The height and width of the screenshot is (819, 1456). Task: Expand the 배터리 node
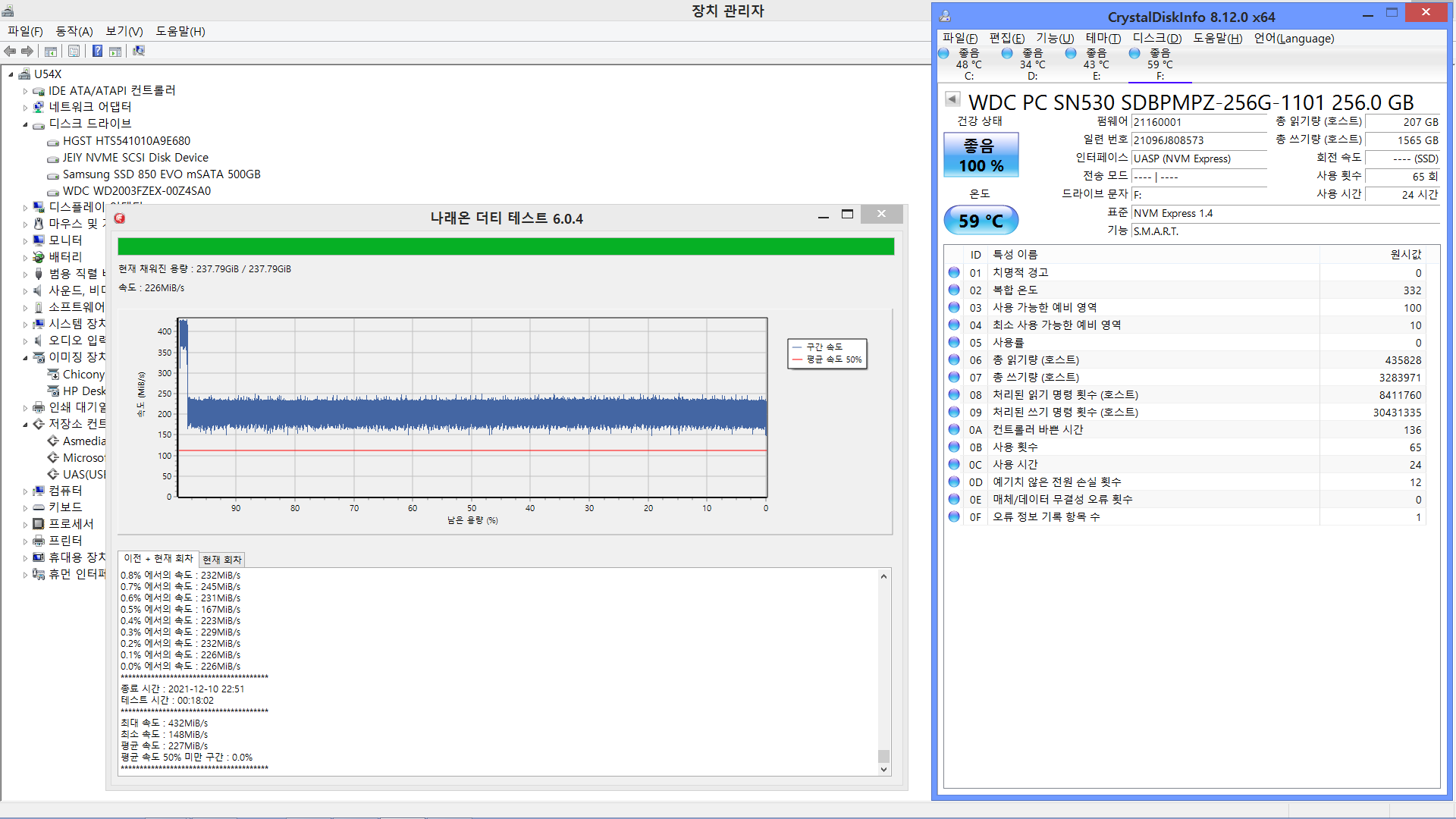click(x=25, y=258)
